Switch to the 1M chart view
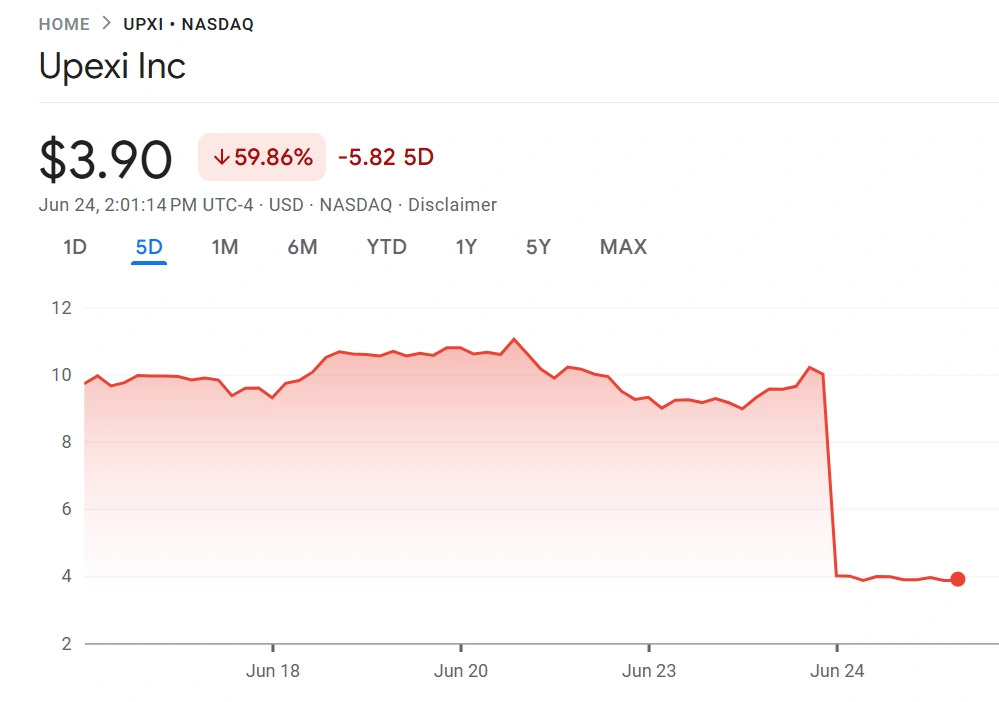999x702 pixels. [x=224, y=247]
